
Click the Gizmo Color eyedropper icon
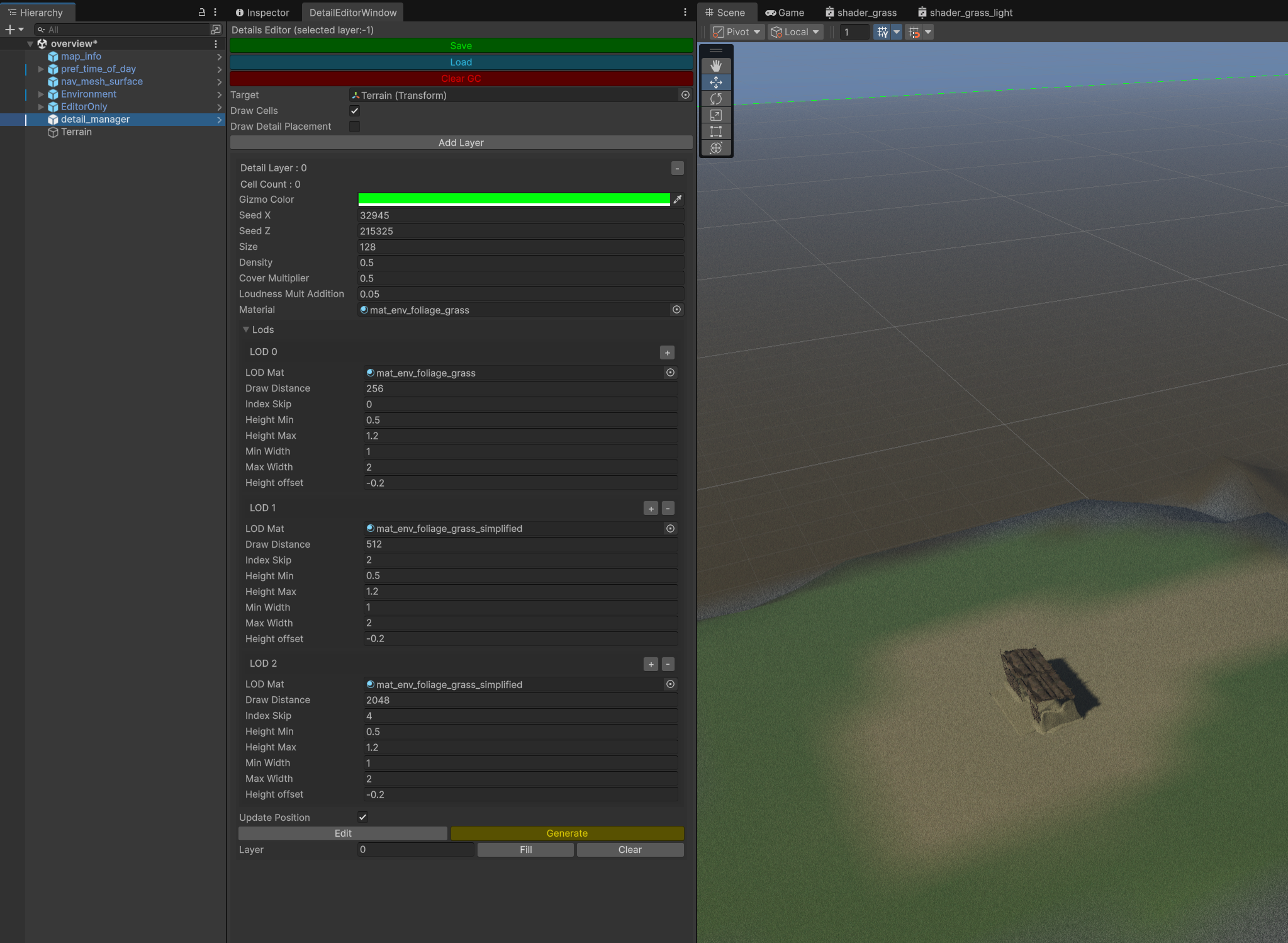pyautogui.click(x=678, y=200)
